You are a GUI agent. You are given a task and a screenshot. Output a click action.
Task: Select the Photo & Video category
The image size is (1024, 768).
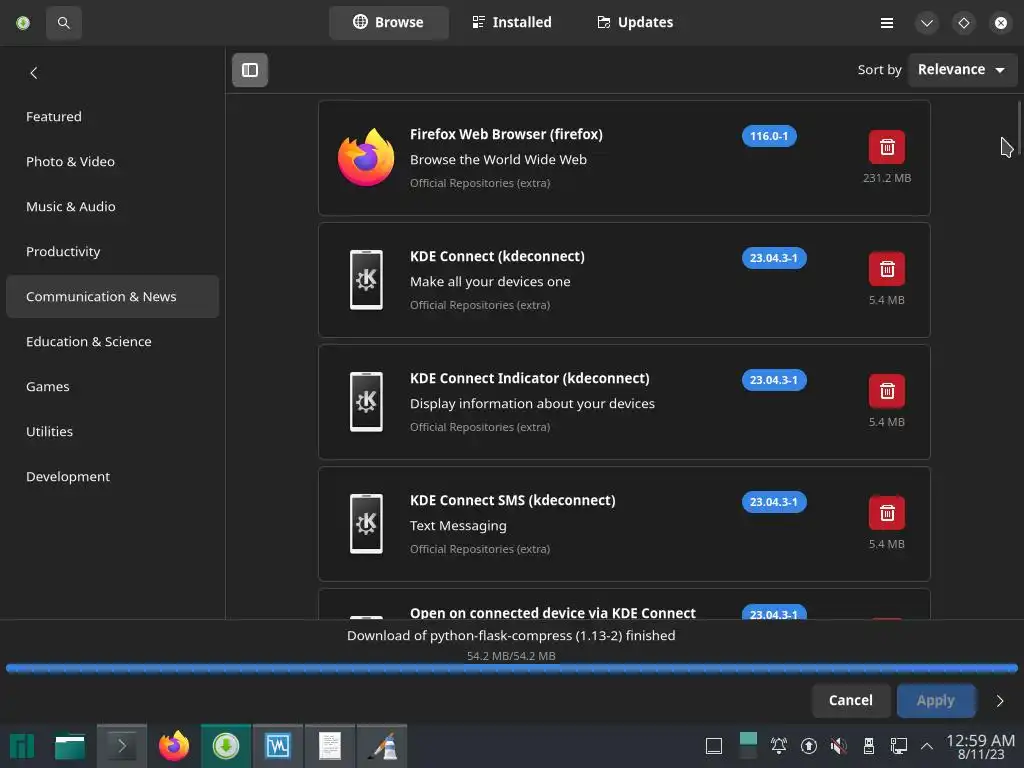point(112,161)
